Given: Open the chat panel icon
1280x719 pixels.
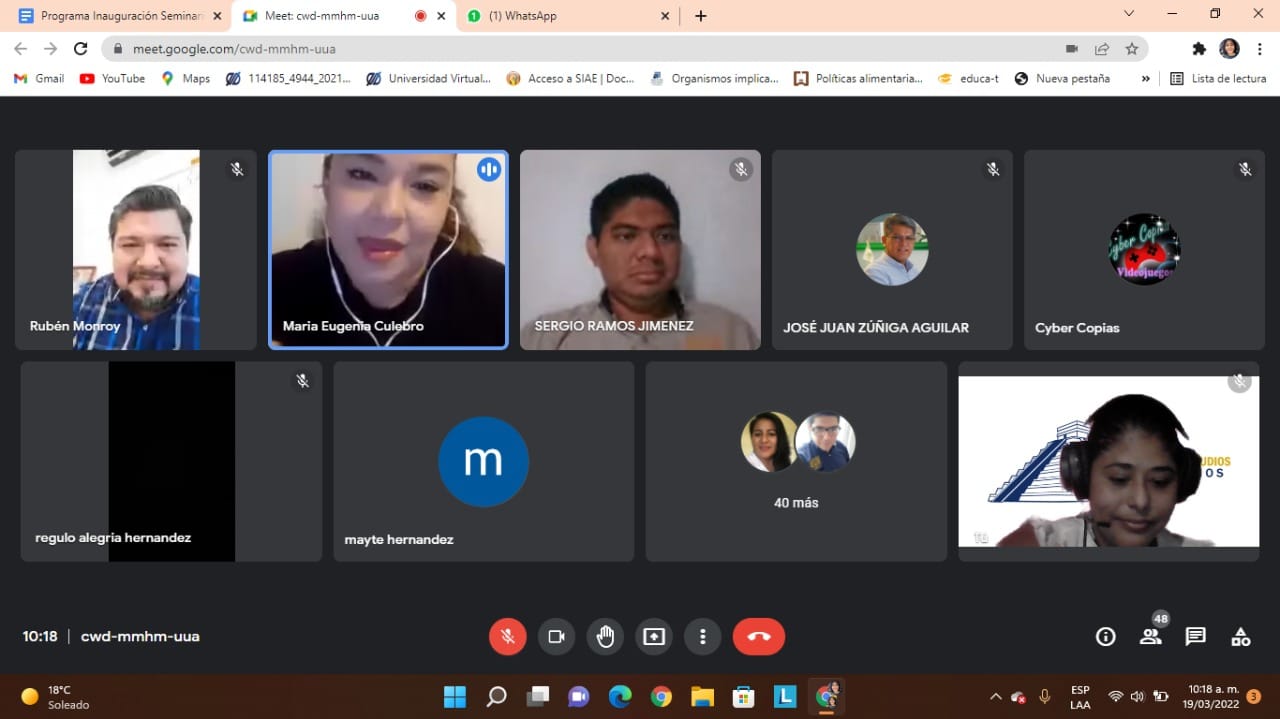Looking at the screenshot, I should click(x=1195, y=636).
